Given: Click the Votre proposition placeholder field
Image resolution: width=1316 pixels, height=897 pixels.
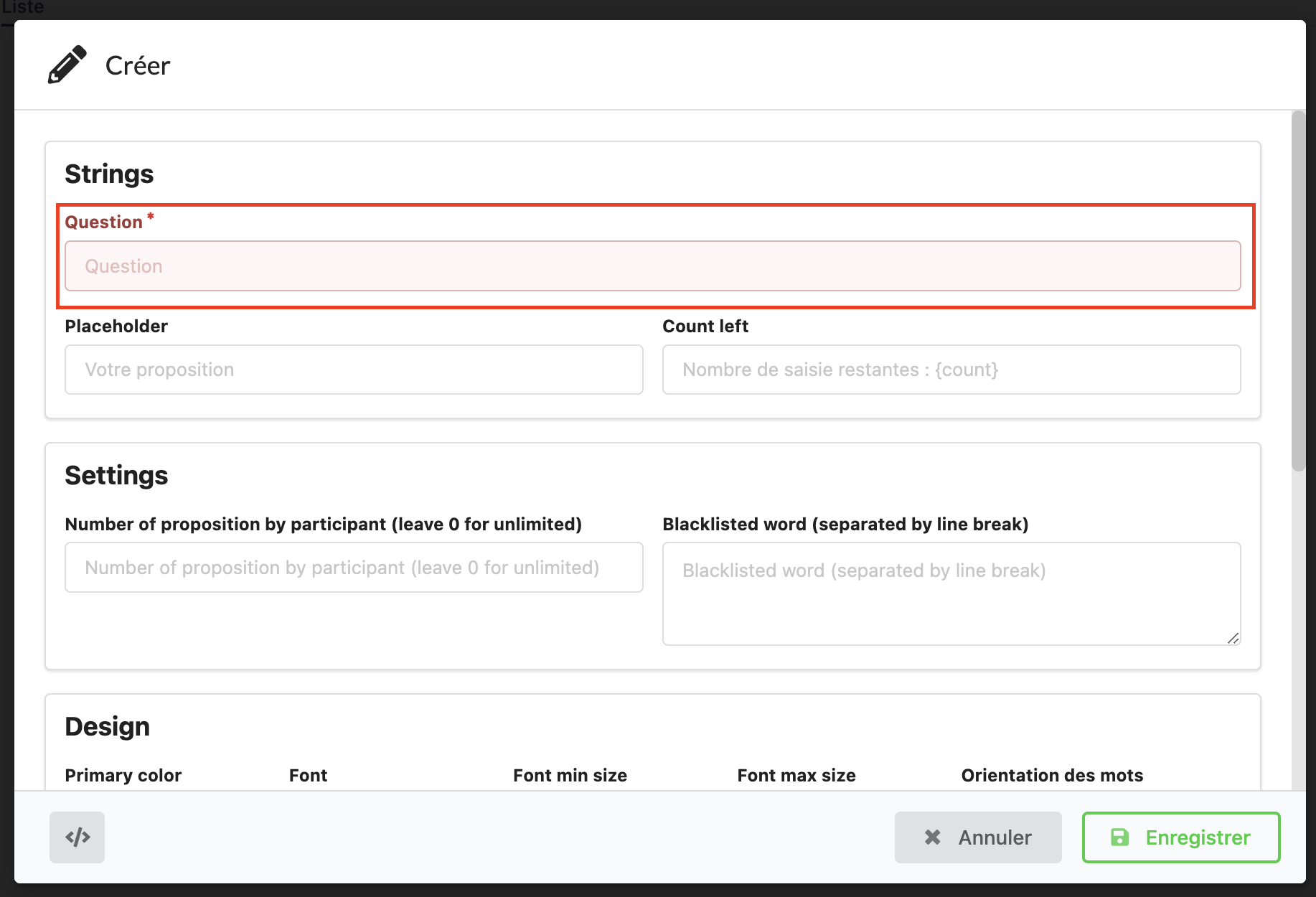Looking at the screenshot, I should point(354,370).
